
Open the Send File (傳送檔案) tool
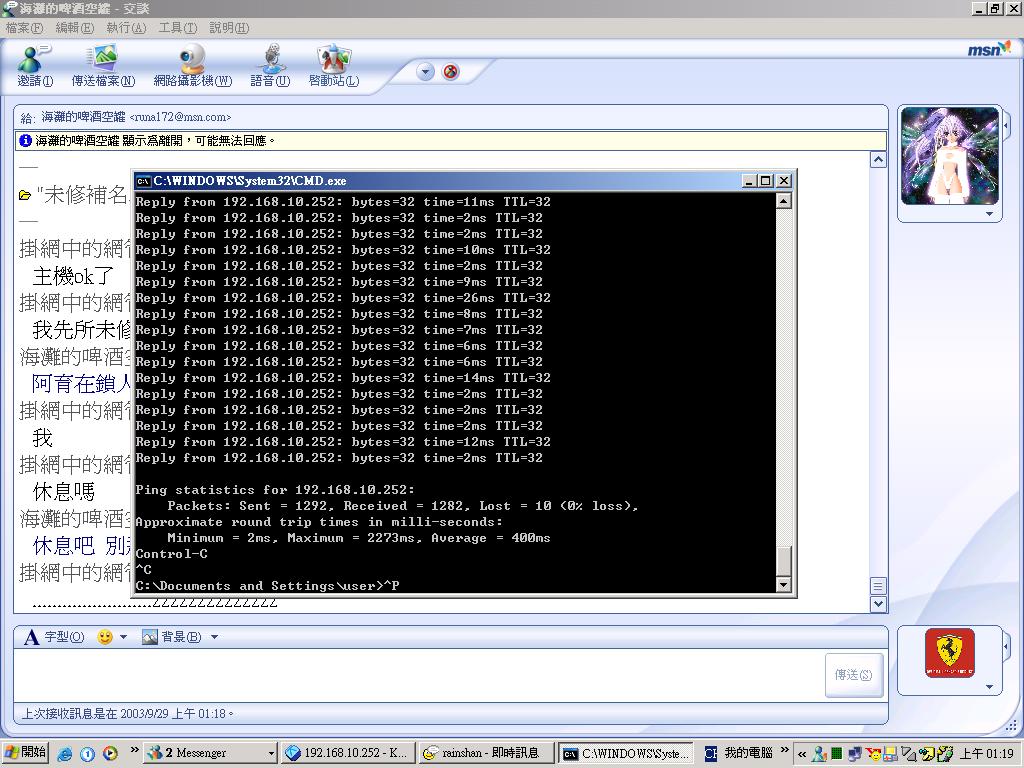point(103,66)
